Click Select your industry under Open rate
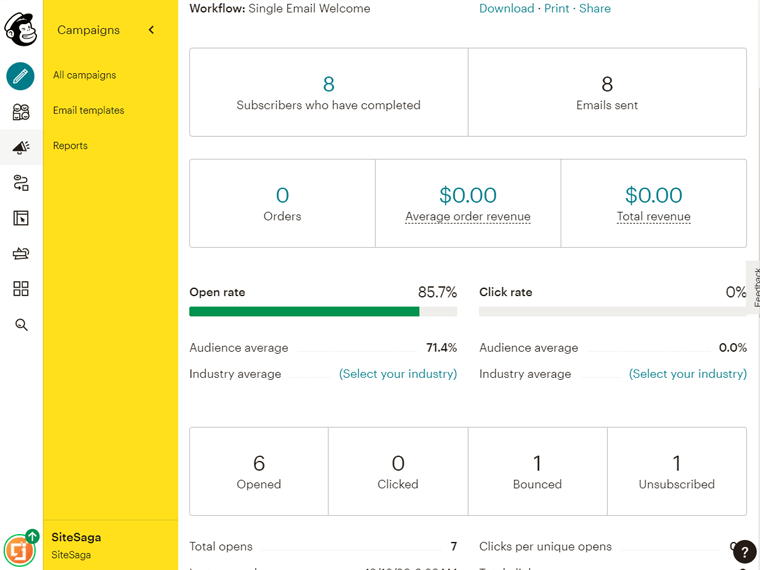The width and height of the screenshot is (760, 570). point(398,374)
